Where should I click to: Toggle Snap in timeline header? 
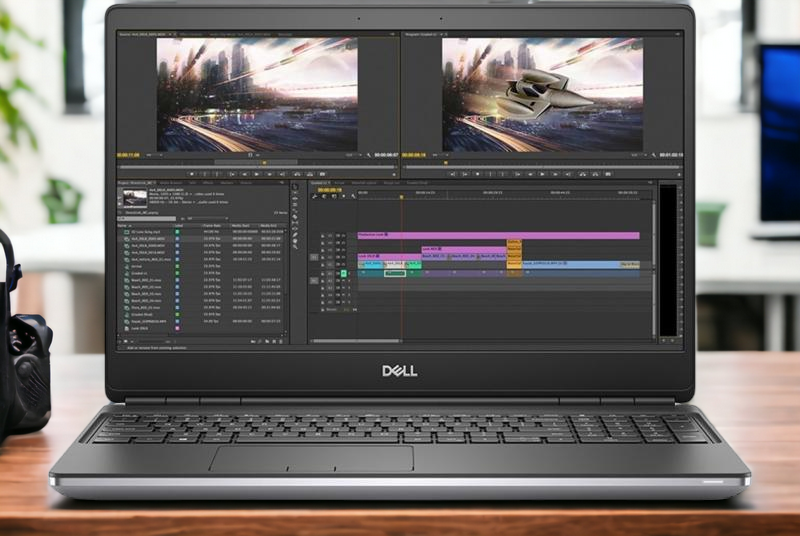click(x=323, y=196)
